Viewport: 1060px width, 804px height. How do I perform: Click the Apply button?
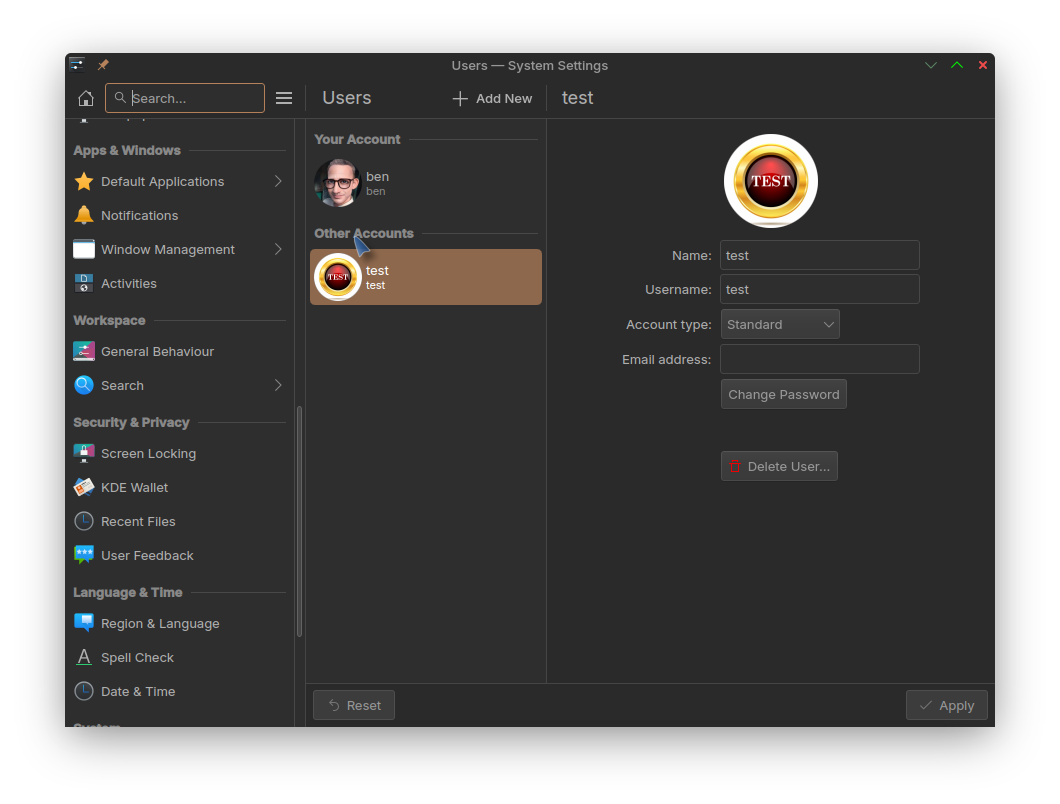[x=946, y=705]
